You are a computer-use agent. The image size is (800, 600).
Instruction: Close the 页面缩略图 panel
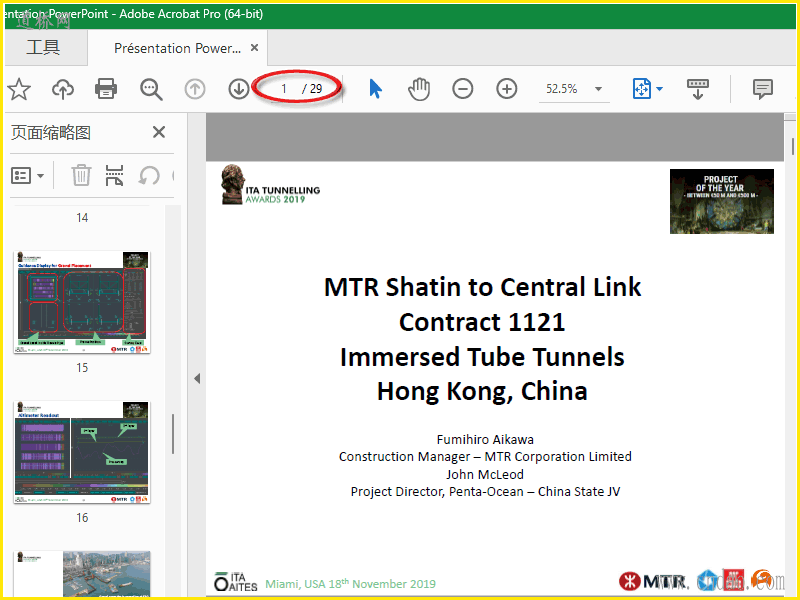[x=159, y=132]
